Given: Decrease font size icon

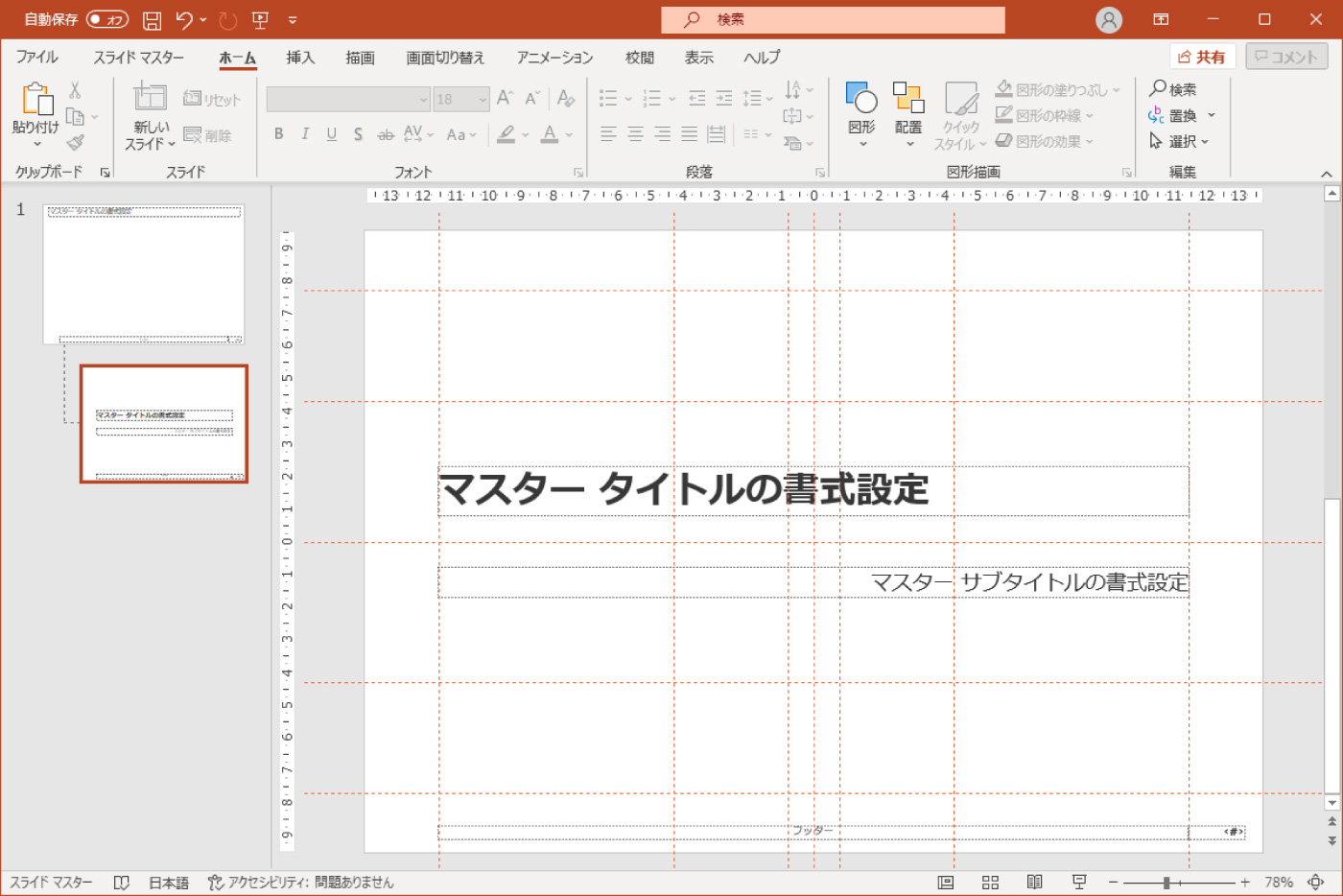Looking at the screenshot, I should pos(532,98).
